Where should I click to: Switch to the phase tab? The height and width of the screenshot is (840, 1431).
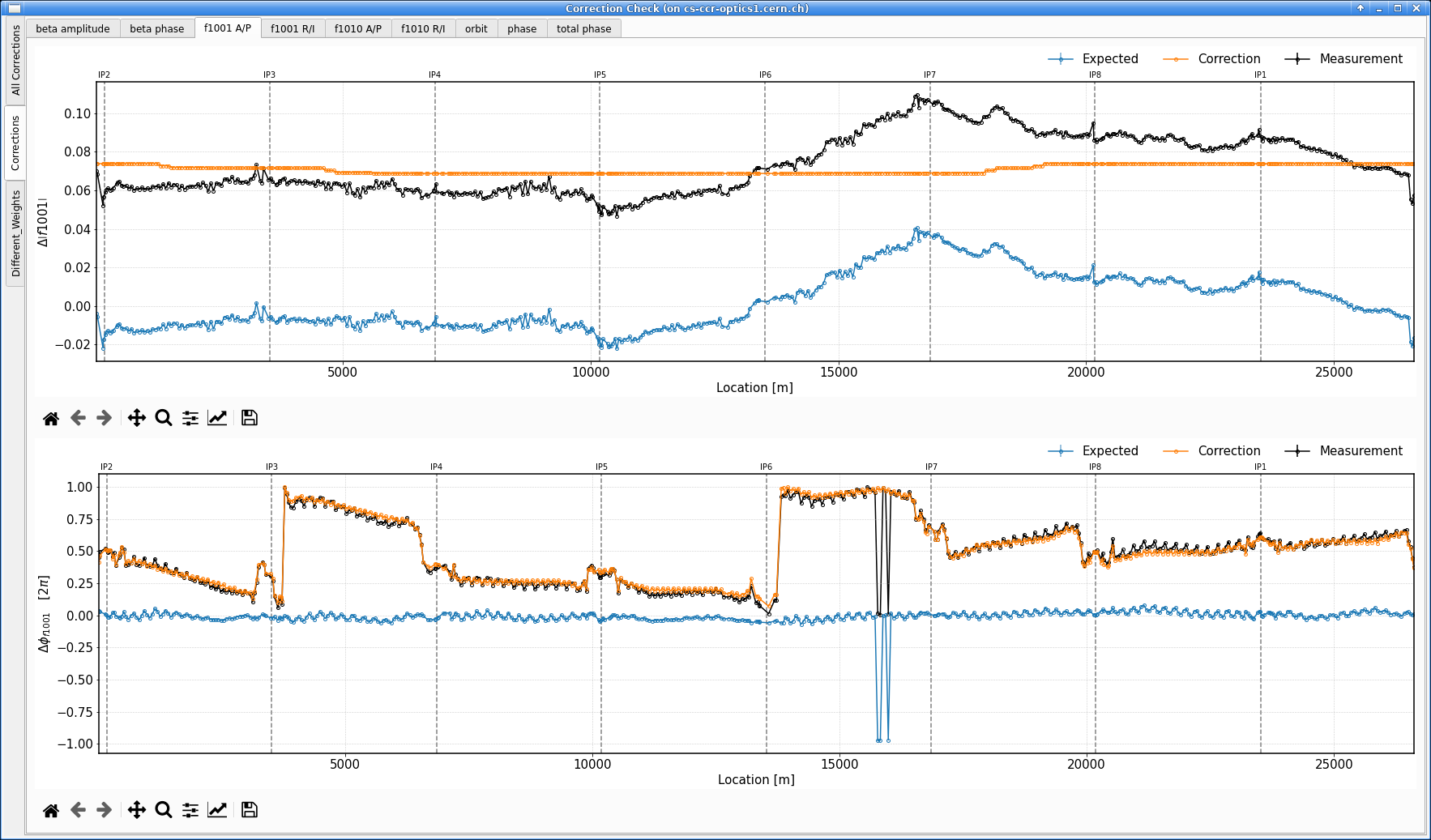click(522, 28)
